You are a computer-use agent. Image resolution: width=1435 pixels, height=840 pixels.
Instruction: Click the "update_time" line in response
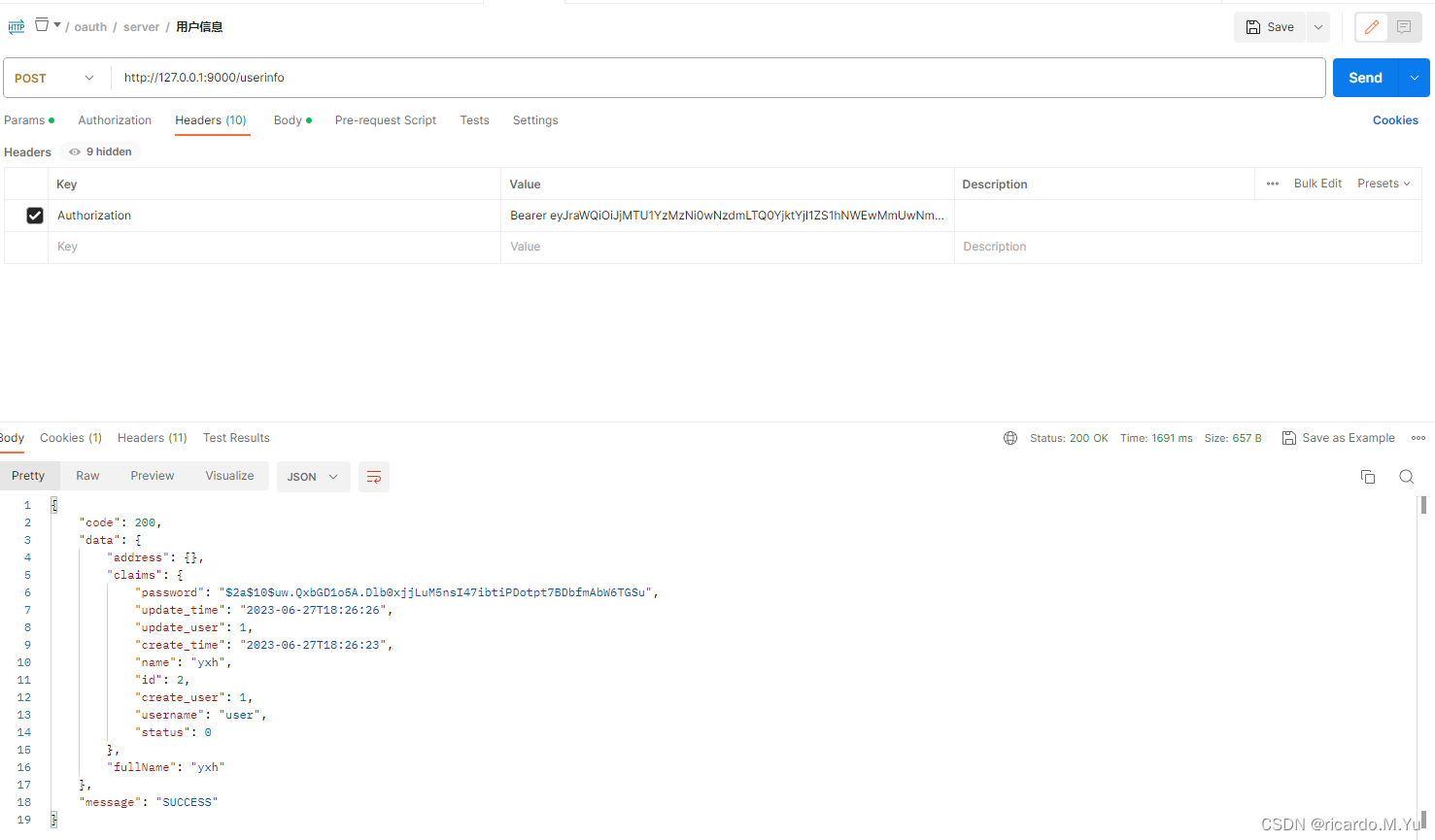[264, 610]
